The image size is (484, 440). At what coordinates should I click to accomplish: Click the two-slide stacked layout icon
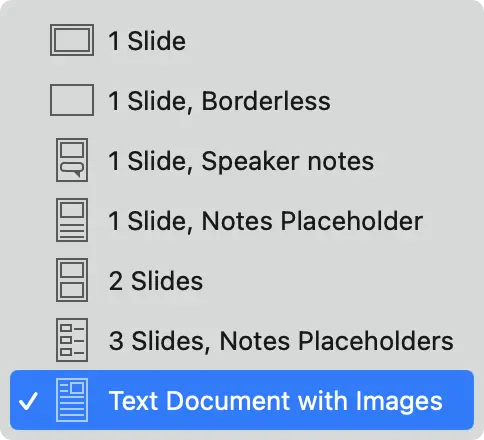(x=72, y=280)
